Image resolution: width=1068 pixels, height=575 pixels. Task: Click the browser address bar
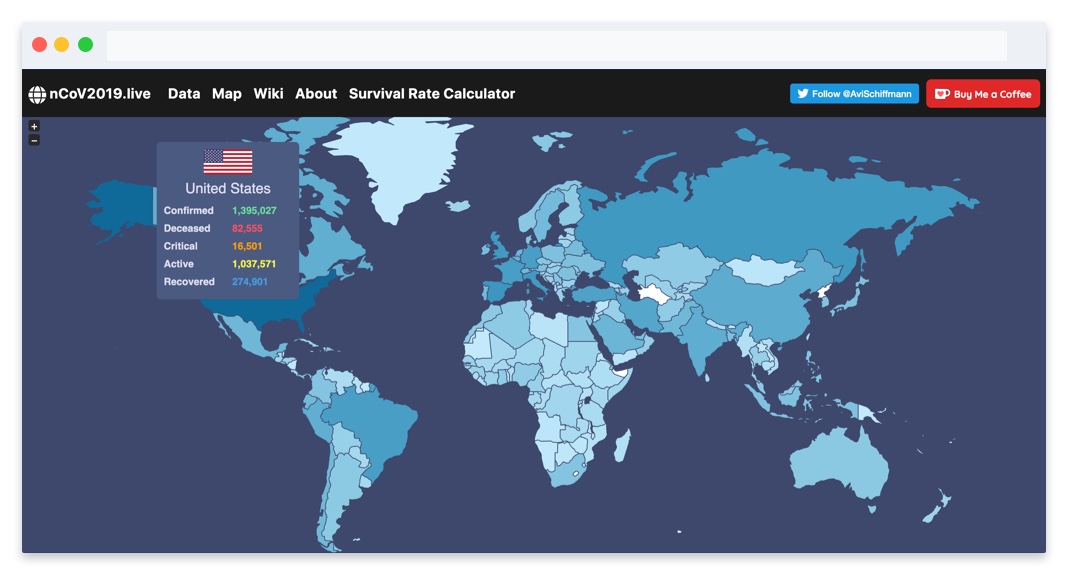coord(556,45)
